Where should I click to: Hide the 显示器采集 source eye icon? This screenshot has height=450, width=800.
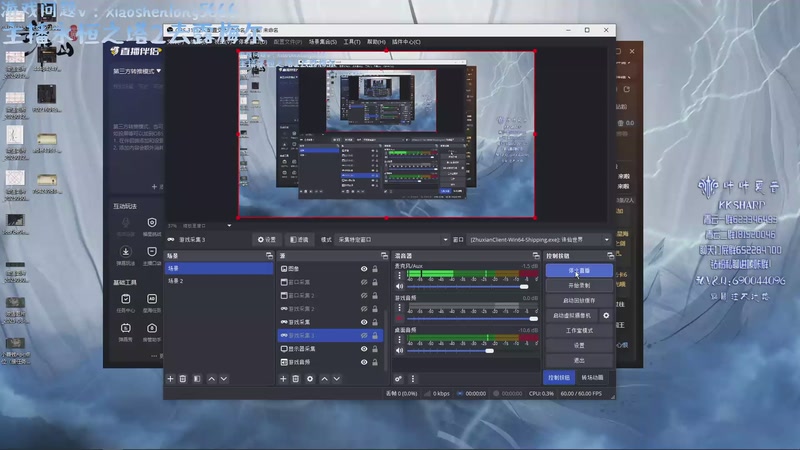pos(364,348)
